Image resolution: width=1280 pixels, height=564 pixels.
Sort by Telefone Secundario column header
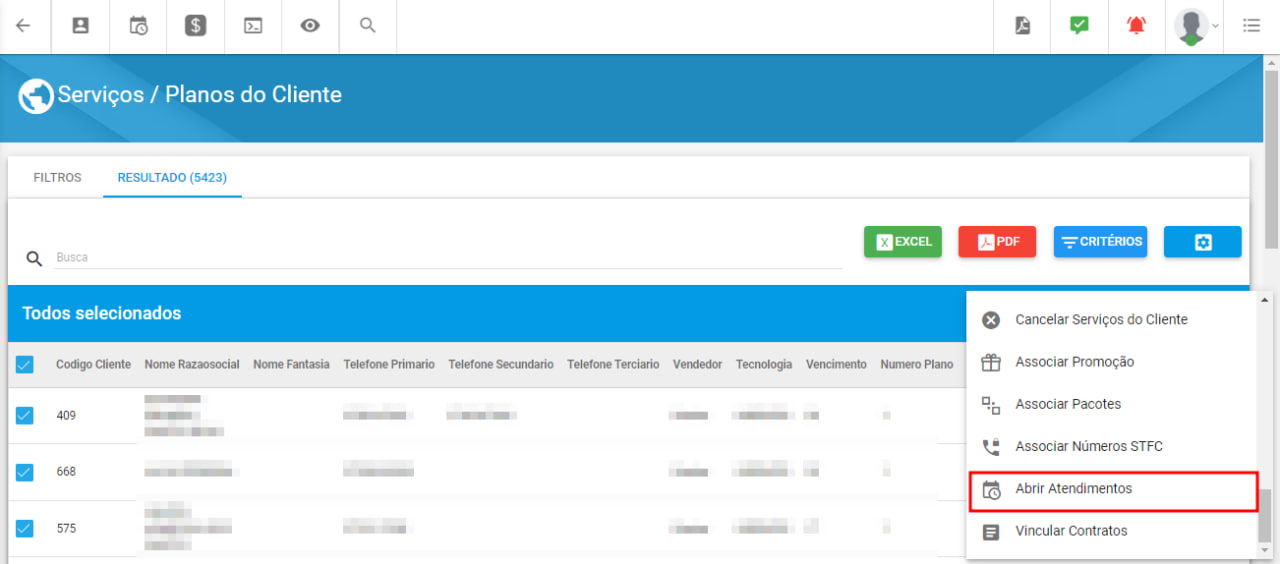point(501,365)
